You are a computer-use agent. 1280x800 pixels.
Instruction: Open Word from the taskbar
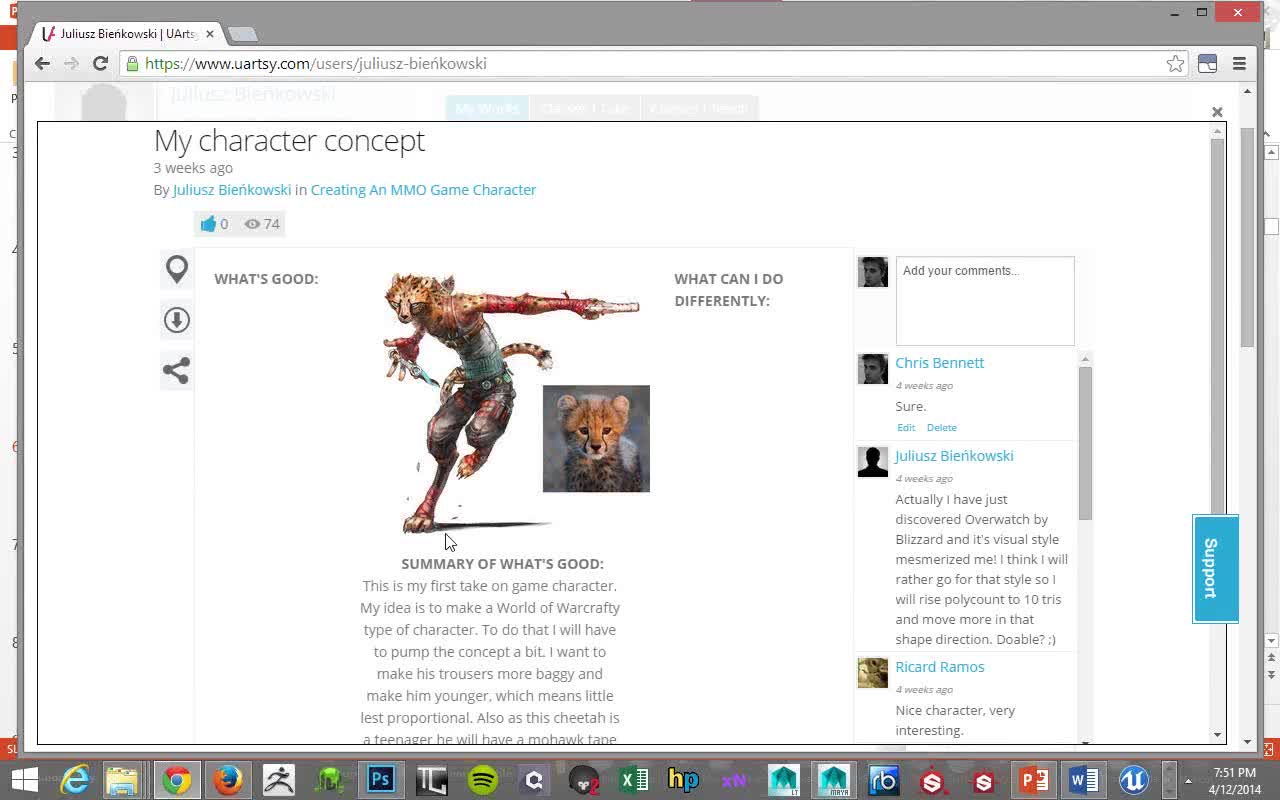point(1083,780)
